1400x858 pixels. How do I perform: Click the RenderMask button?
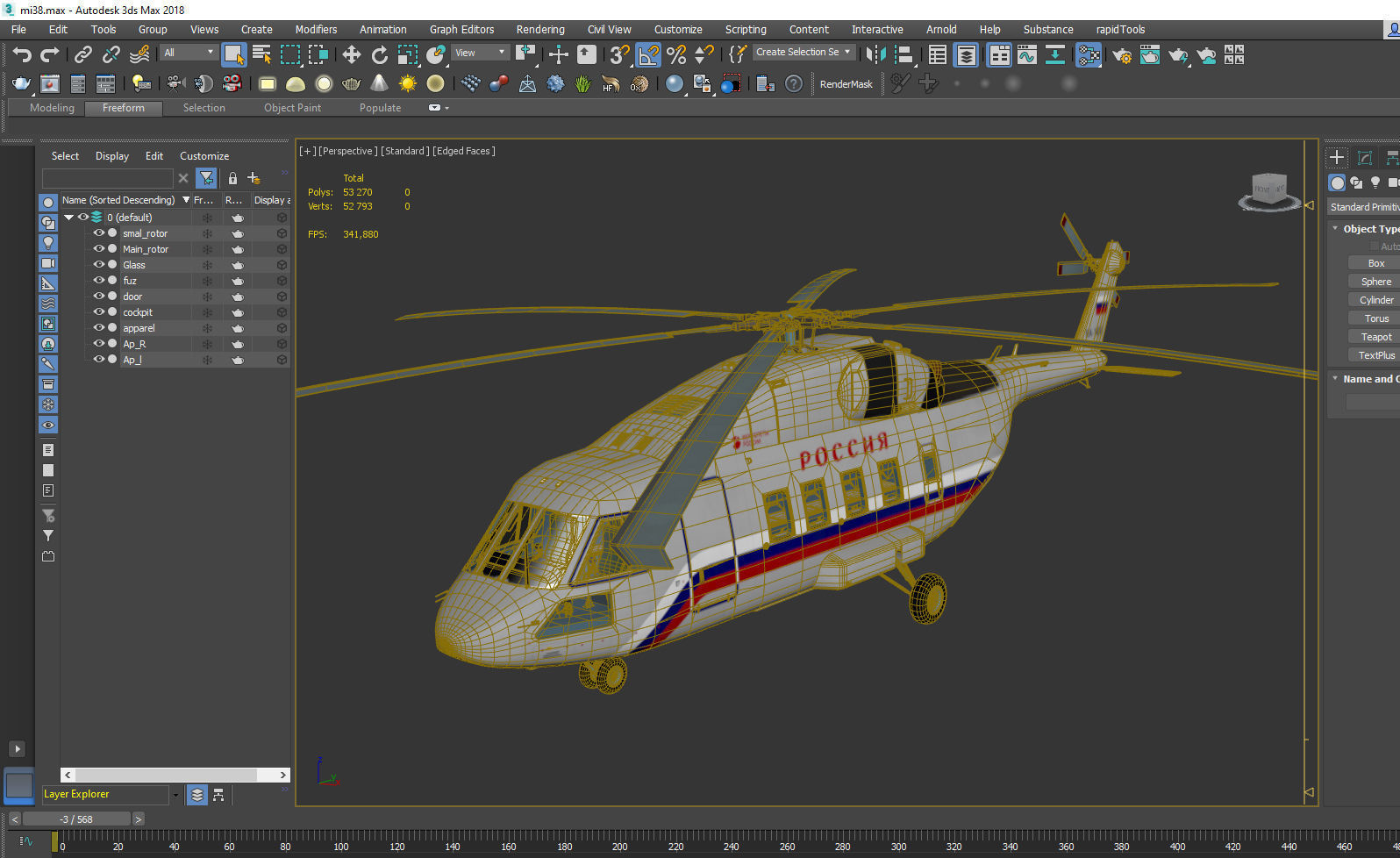(846, 84)
